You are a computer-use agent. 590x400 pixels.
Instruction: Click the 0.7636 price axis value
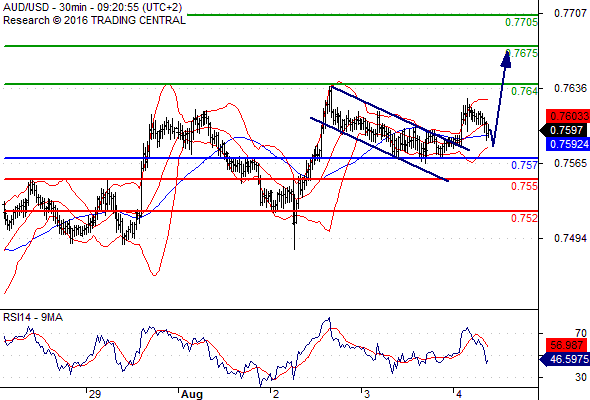click(570, 88)
